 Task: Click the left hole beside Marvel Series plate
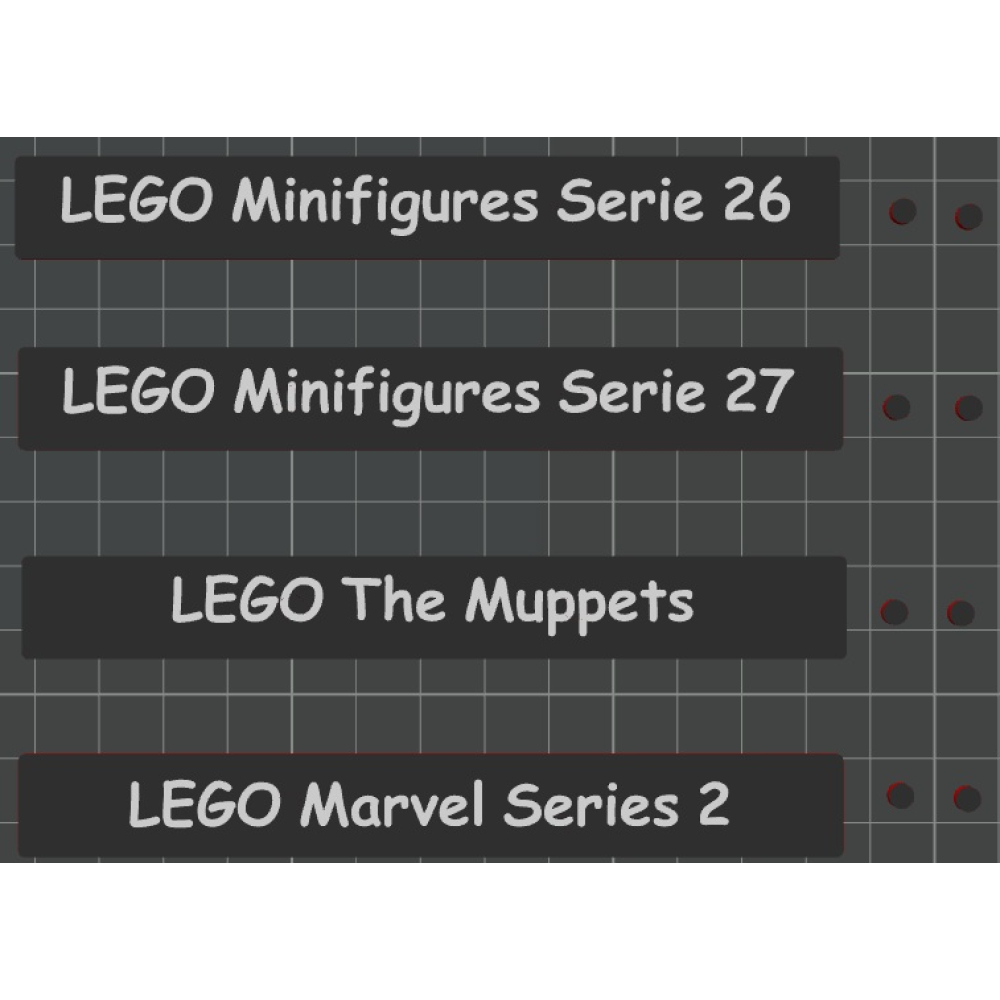(x=900, y=795)
